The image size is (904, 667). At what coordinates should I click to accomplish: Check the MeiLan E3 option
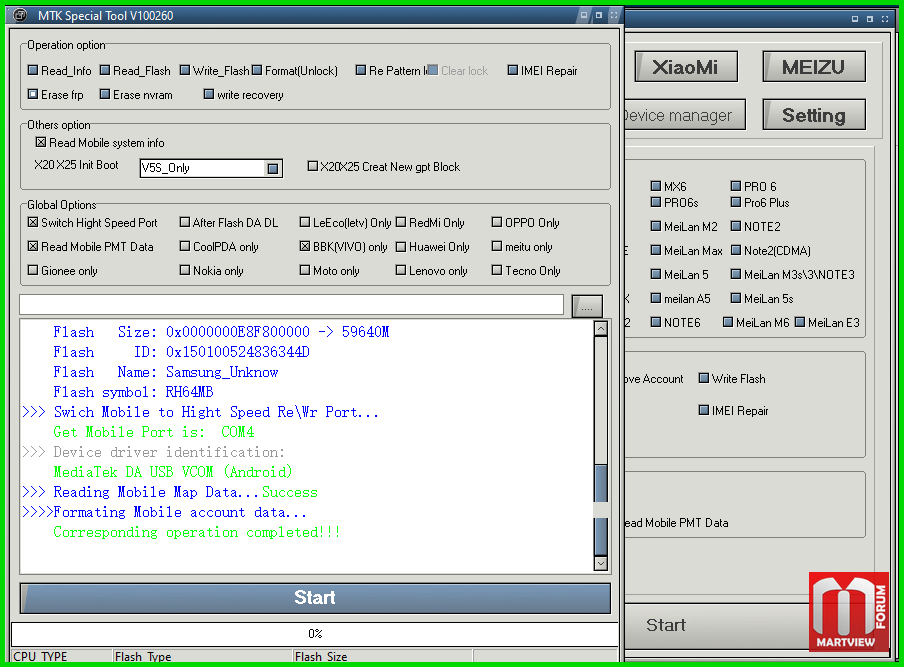[800, 322]
